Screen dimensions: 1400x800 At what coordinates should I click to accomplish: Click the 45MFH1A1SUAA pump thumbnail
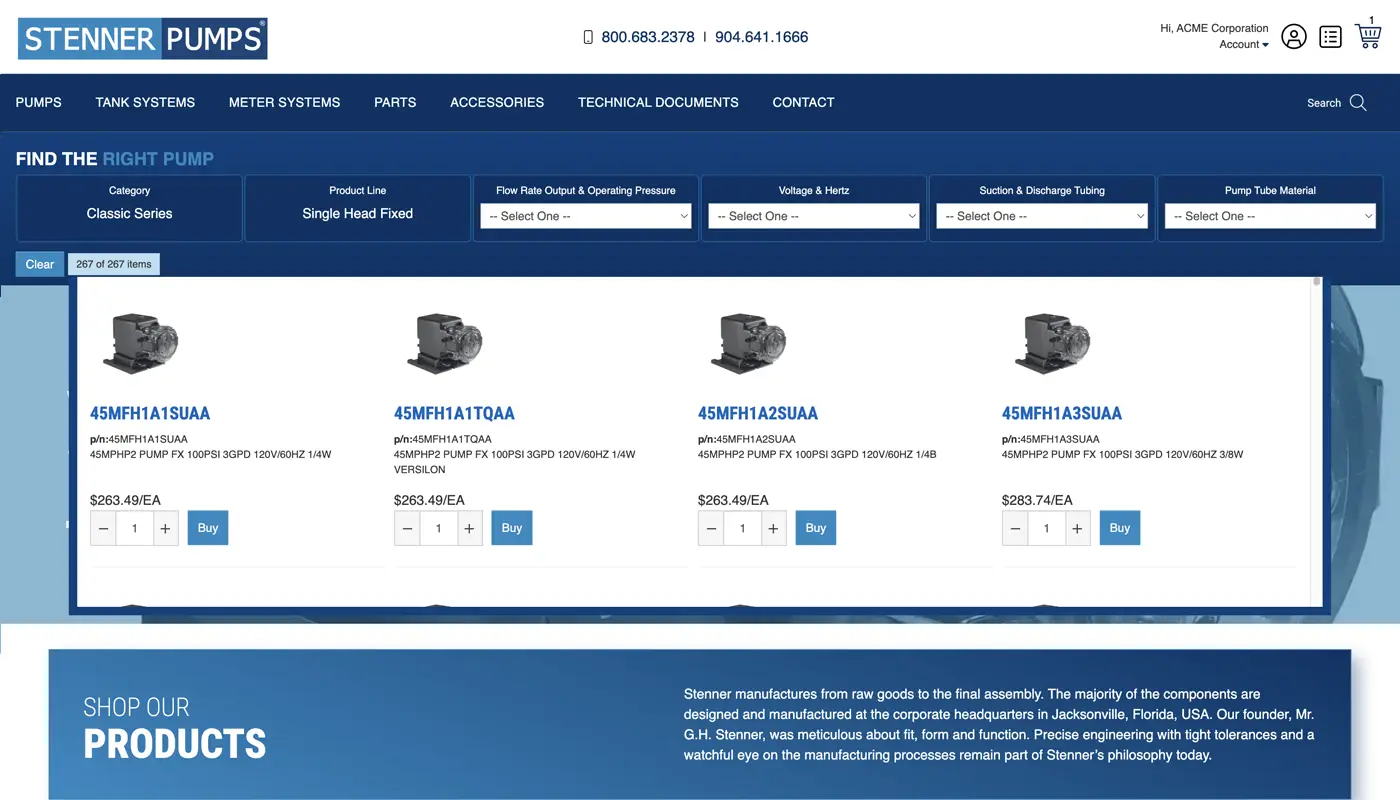[141, 343]
